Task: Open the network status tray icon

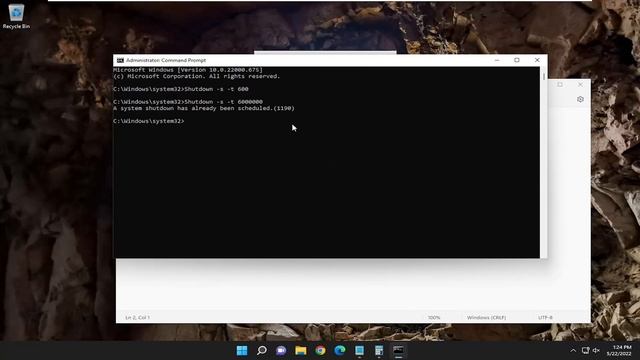Action: [586, 351]
